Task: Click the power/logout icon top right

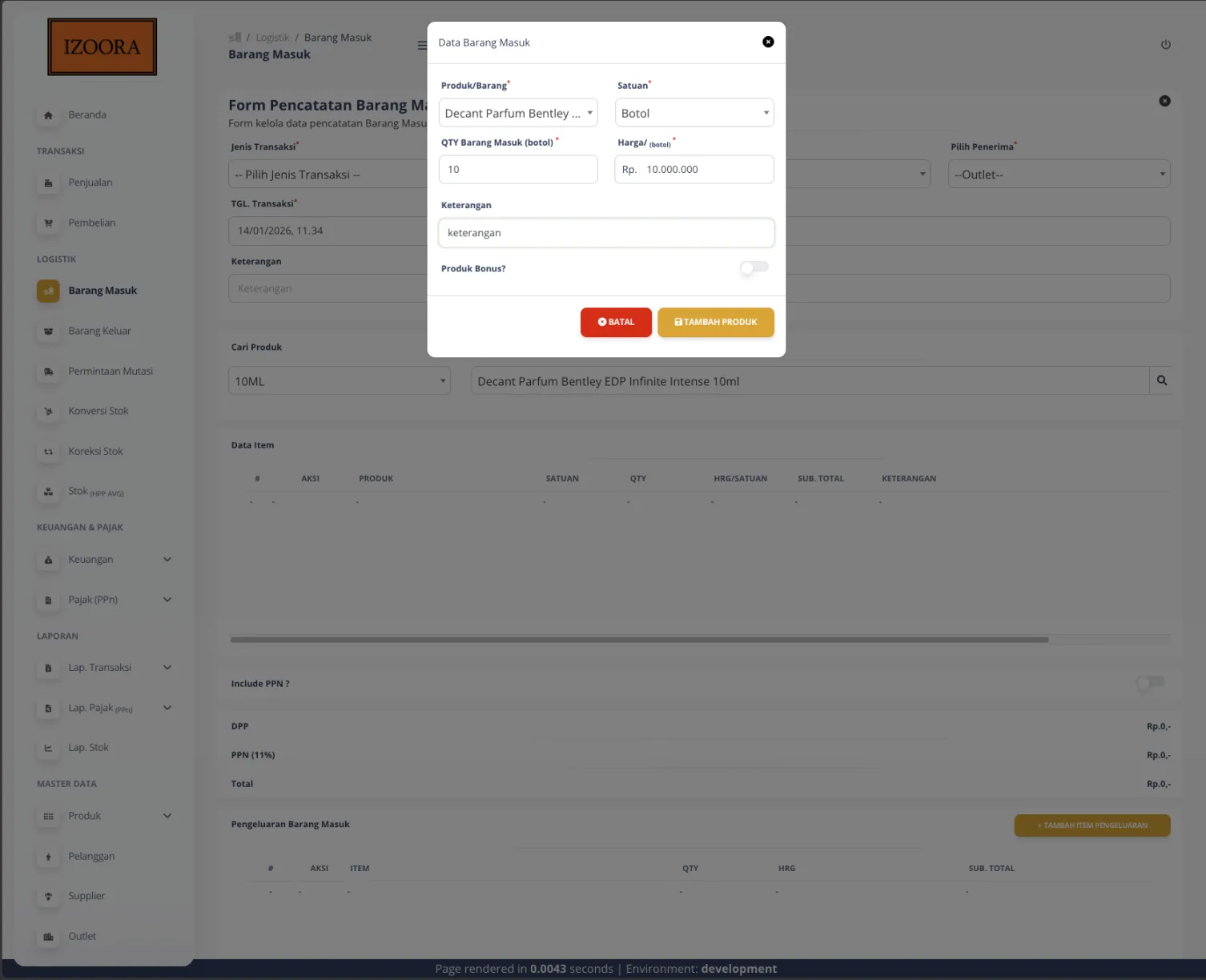Action: coord(1165,44)
